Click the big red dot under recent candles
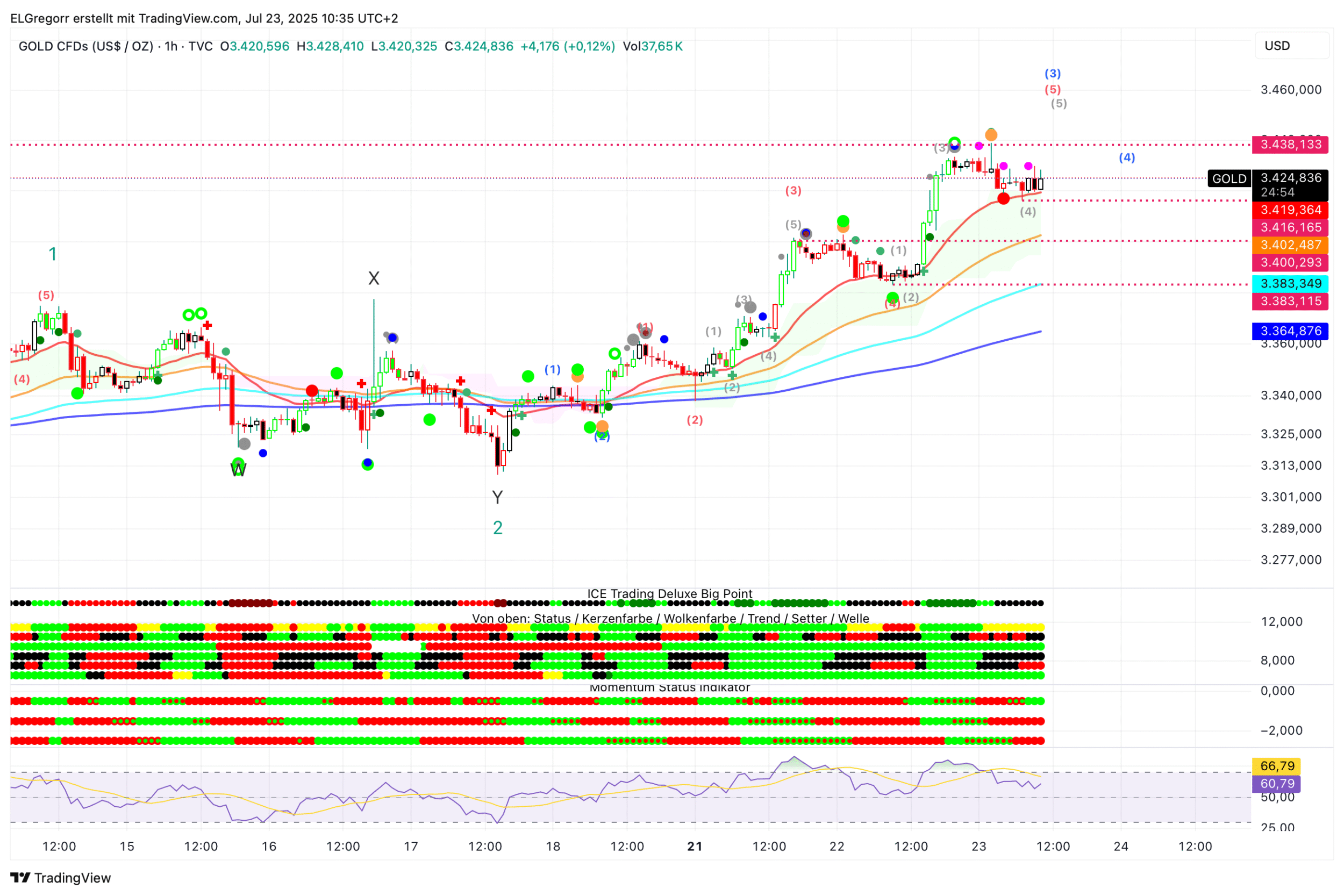The height and width of the screenshot is (896, 1344). pyautogui.click(x=1003, y=198)
